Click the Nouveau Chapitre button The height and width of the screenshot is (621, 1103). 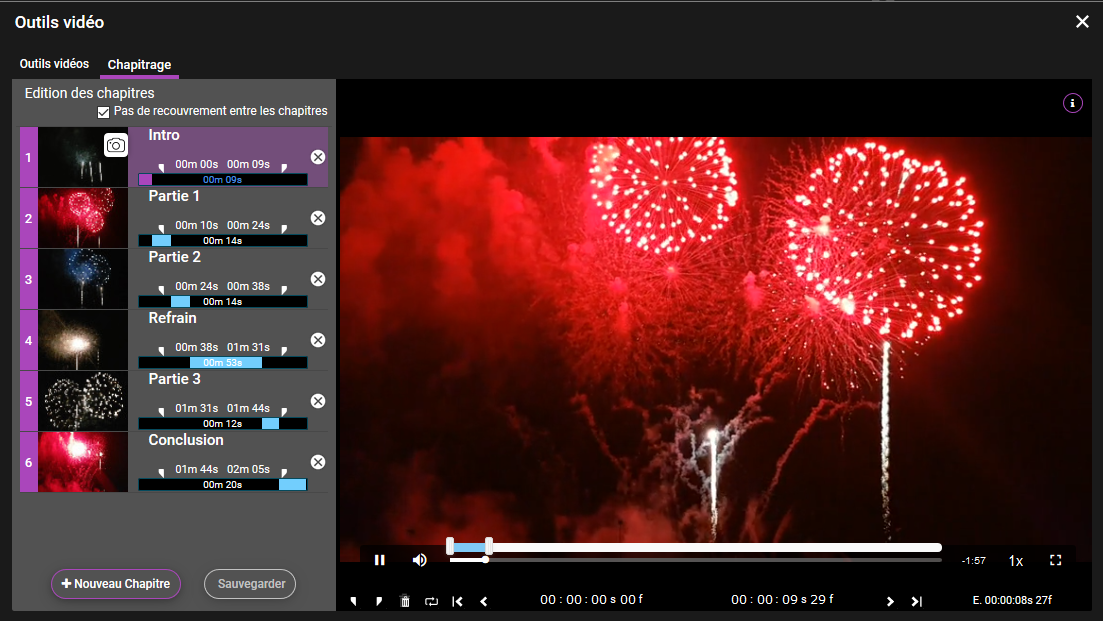tap(116, 584)
